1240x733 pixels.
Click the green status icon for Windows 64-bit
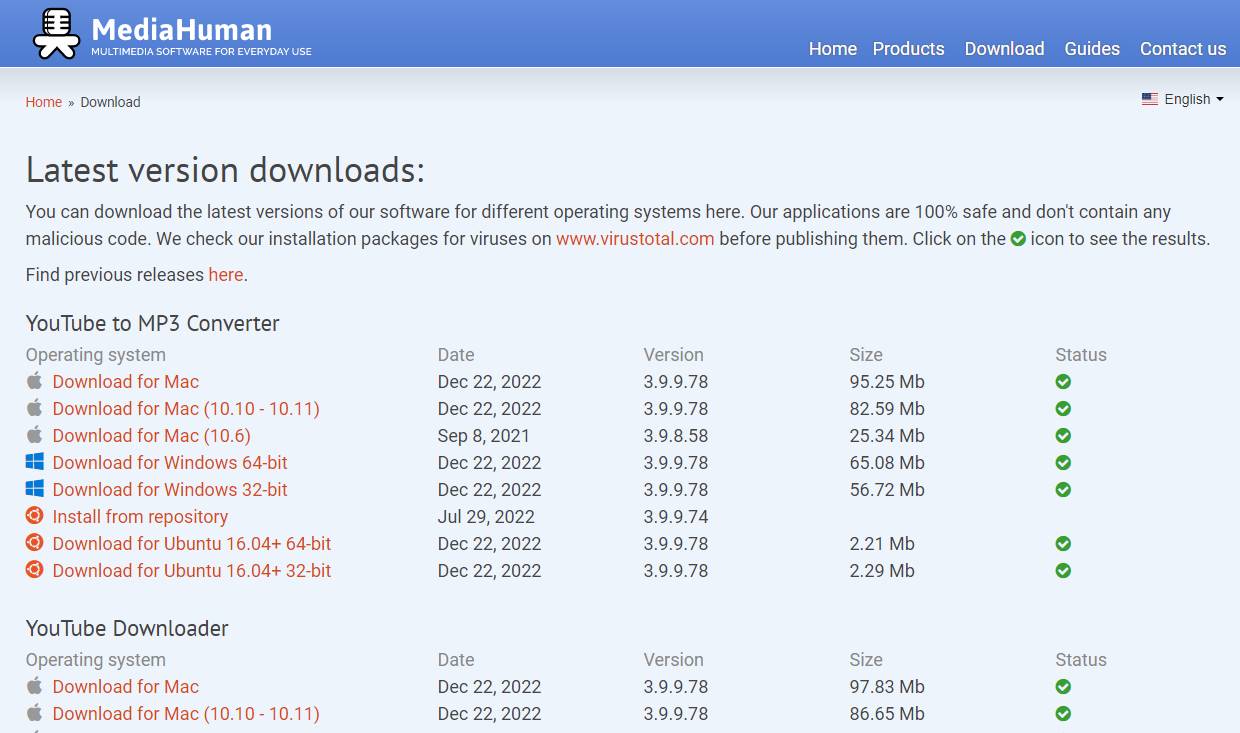(x=1062, y=462)
